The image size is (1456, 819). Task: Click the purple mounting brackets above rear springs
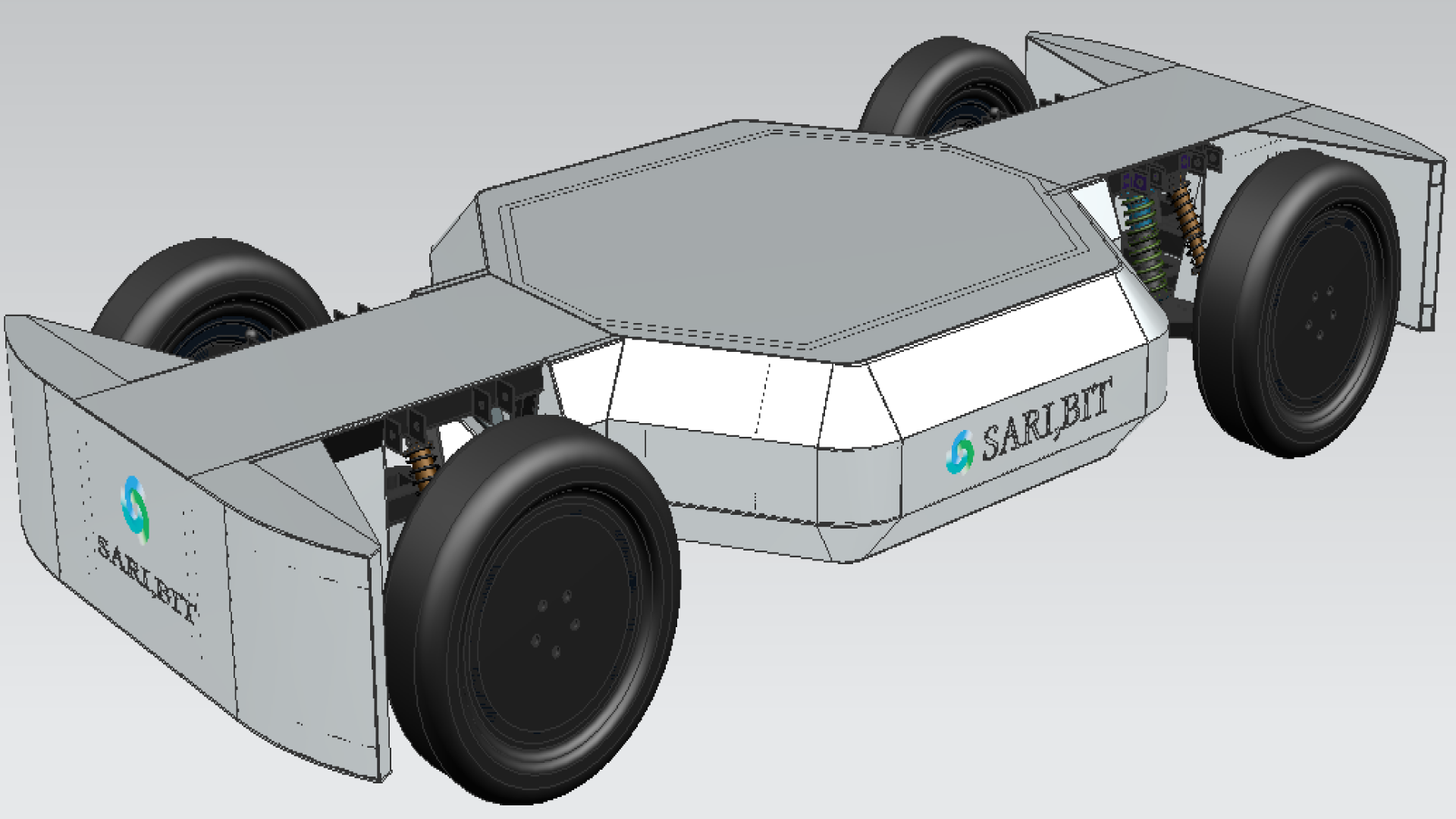[1135, 182]
